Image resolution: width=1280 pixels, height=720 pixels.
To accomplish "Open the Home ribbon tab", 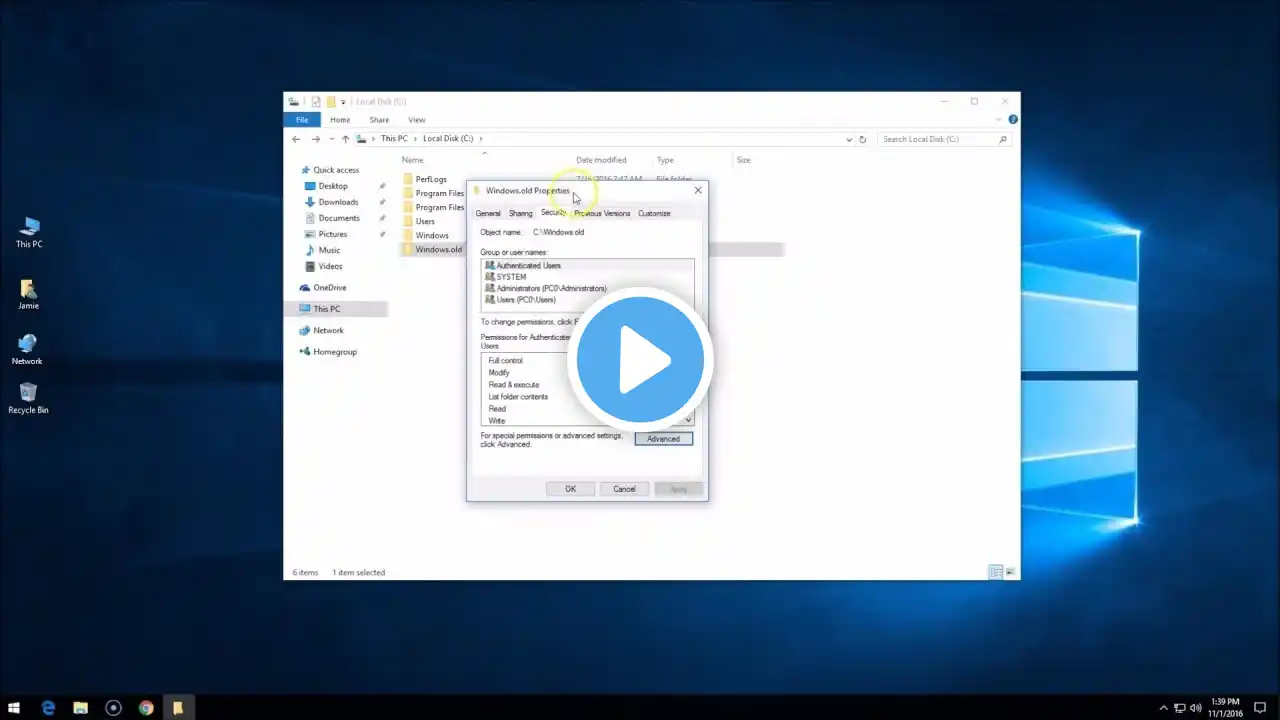I will pyautogui.click(x=340, y=120).
